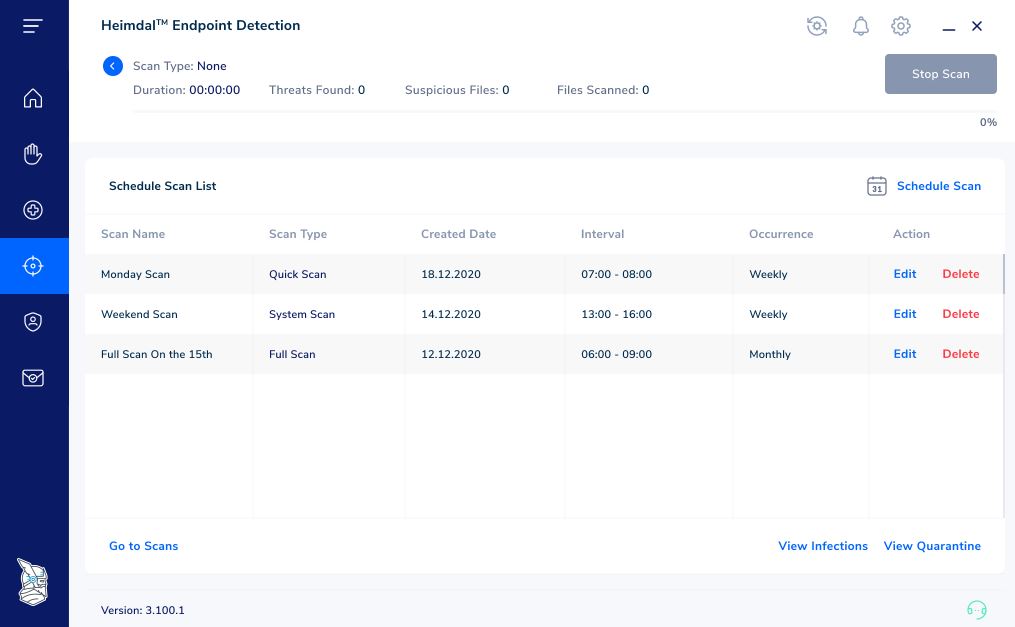Click the blue back arrow button
Screen dimensions: 1015x627
(x=113, y=66)
